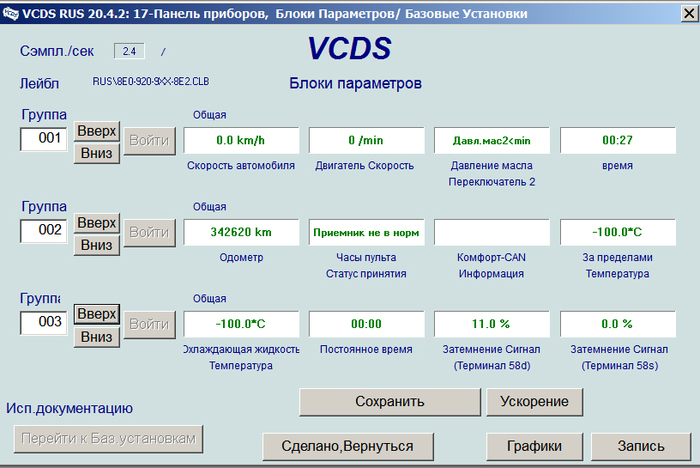Click Войти button next to group 003
Image resolution: width=700 pixels, height=468 pixels.
[150, 324]
